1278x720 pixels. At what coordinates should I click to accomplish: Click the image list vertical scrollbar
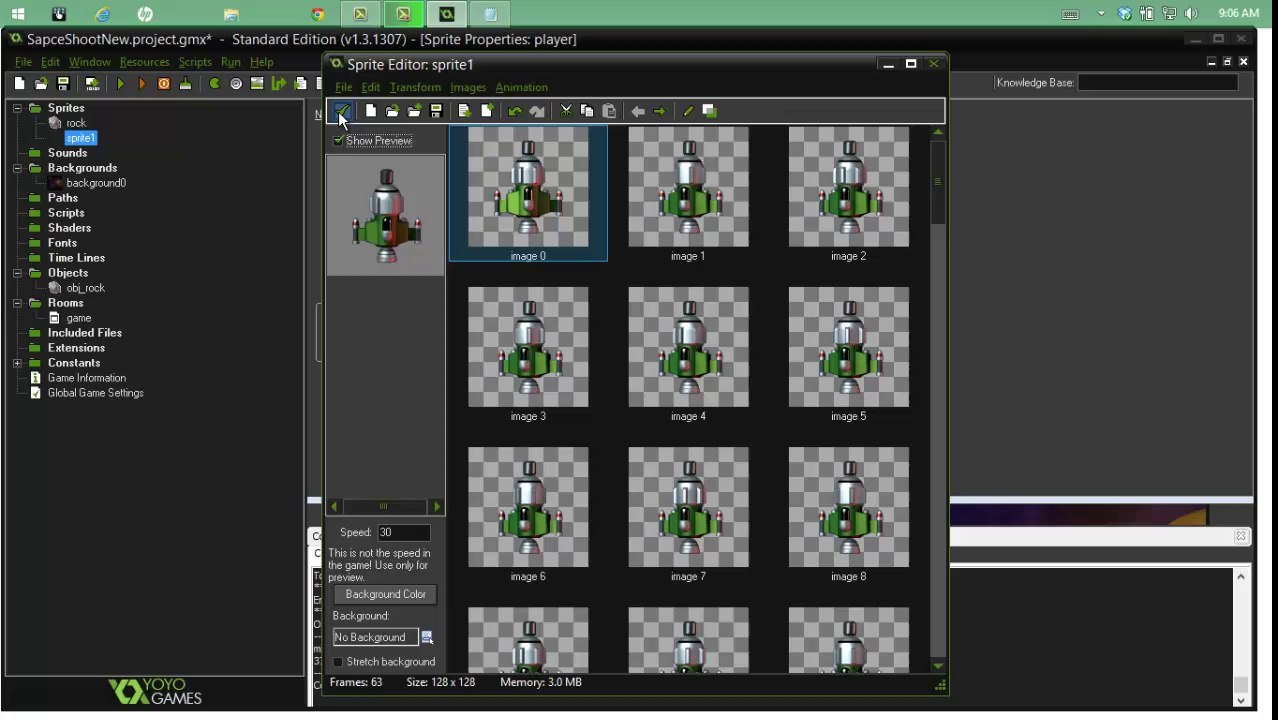pos(938,400)
